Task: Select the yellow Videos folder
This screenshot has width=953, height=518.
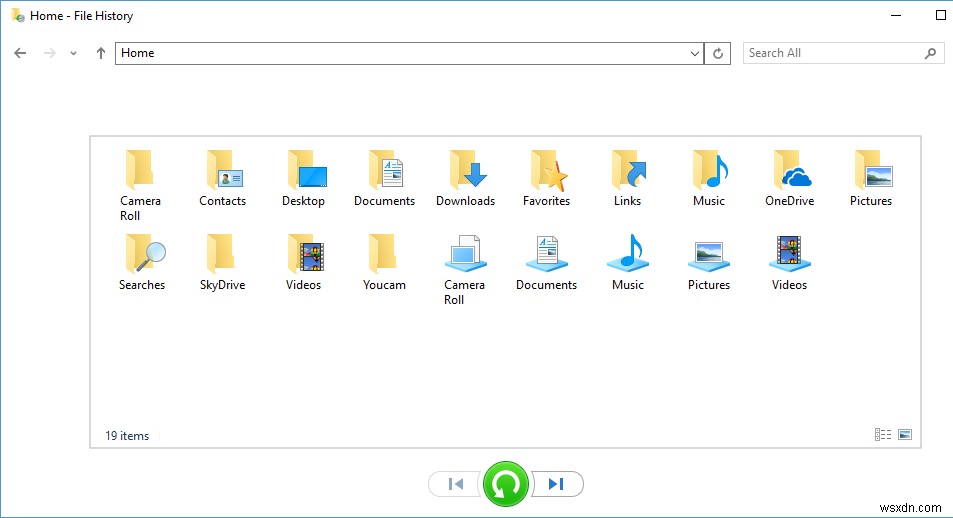Action: pyautogui.click(x=303, y=263)
